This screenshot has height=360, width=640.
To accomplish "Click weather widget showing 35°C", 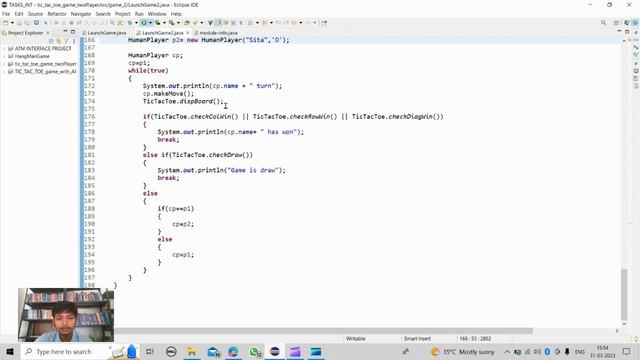I will [x=462, y=351].
